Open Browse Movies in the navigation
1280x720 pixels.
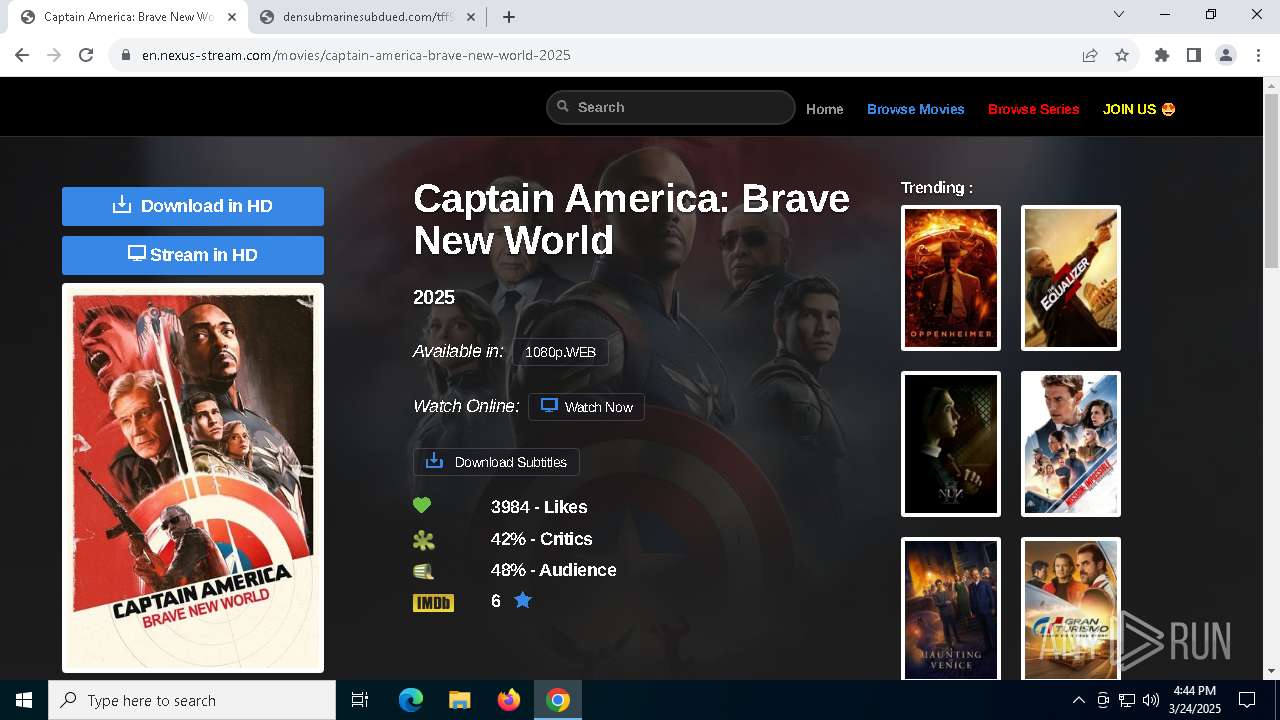click(916, 109)
